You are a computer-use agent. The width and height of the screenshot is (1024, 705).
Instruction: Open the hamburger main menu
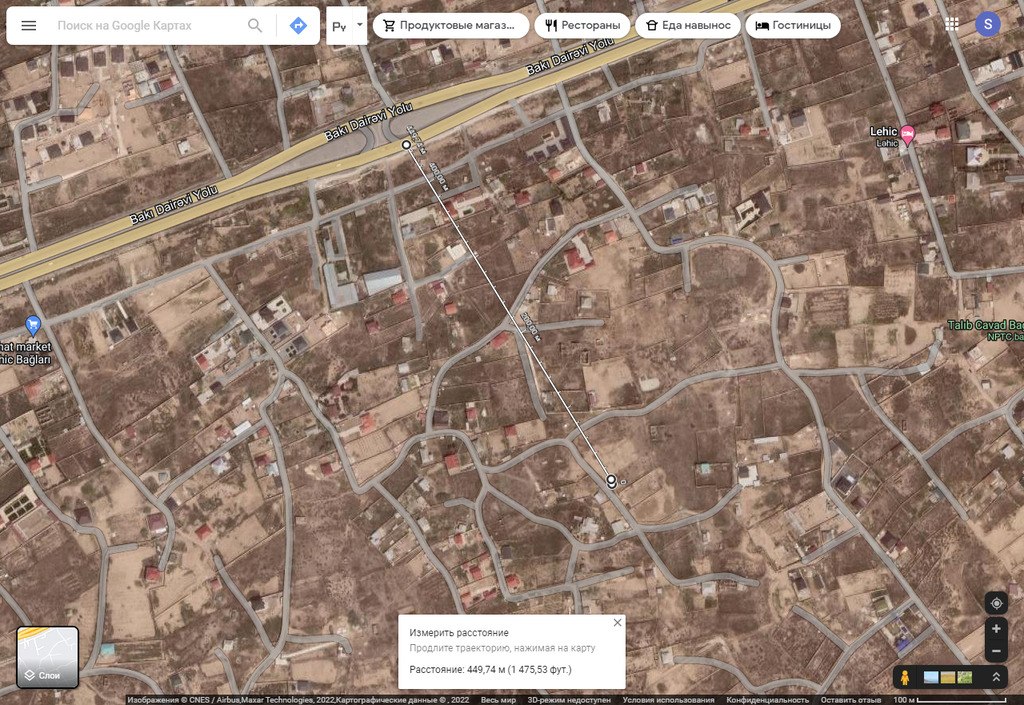pyautogui.click(x=29, y=26)
